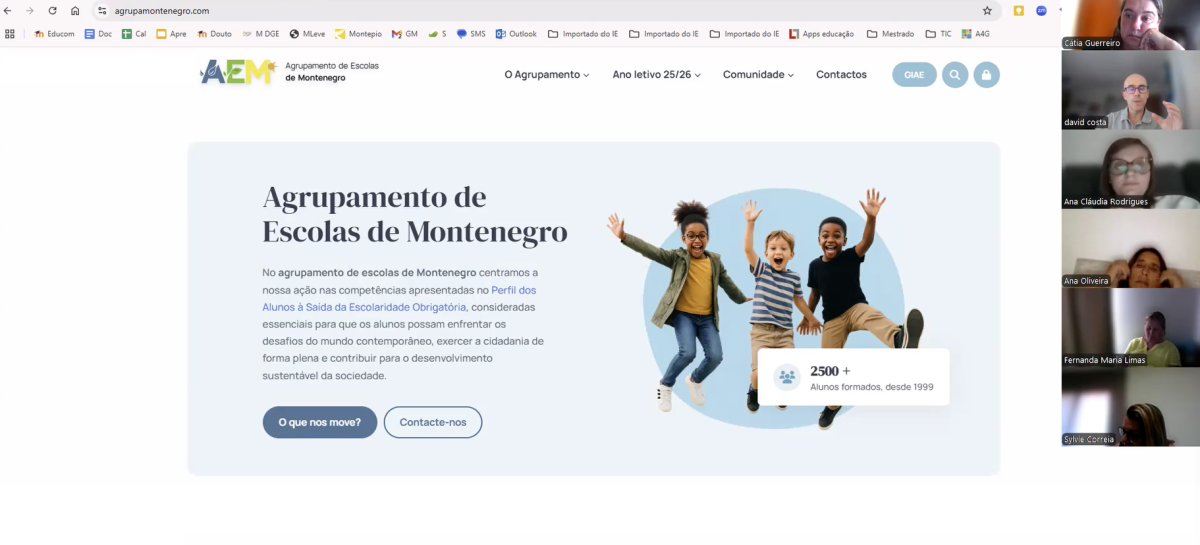Click the Contacte-nos button
Screen dimensions: 1200x545
tap(433, 422)
